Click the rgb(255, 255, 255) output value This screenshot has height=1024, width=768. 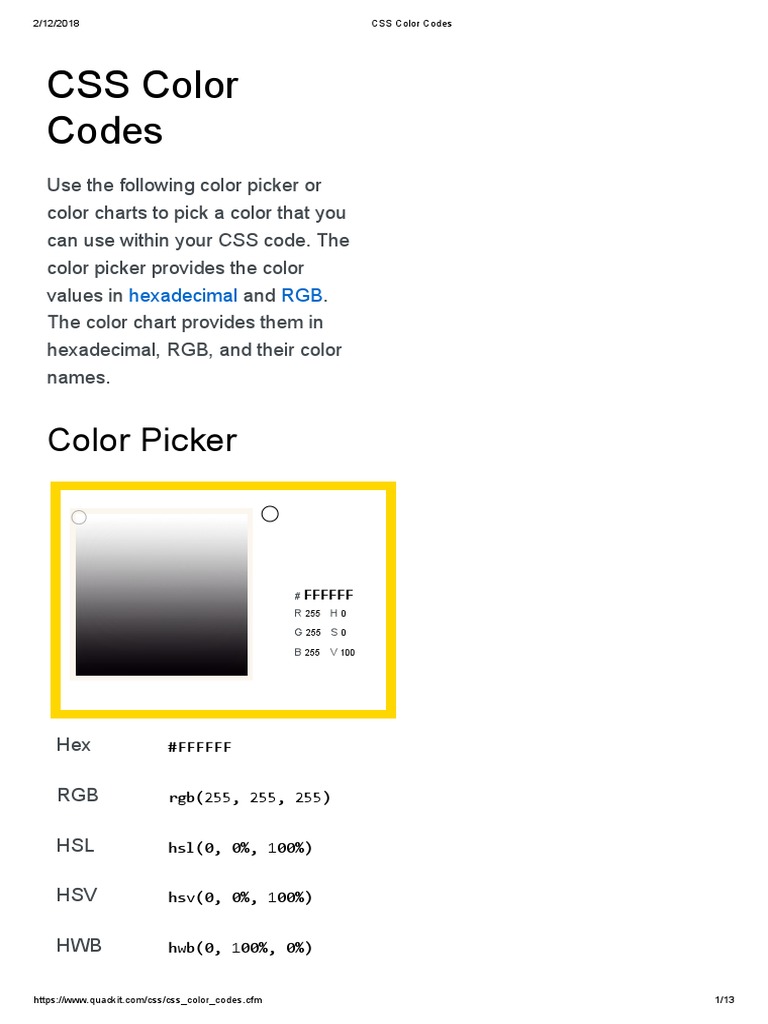click(x=249, y=798)
